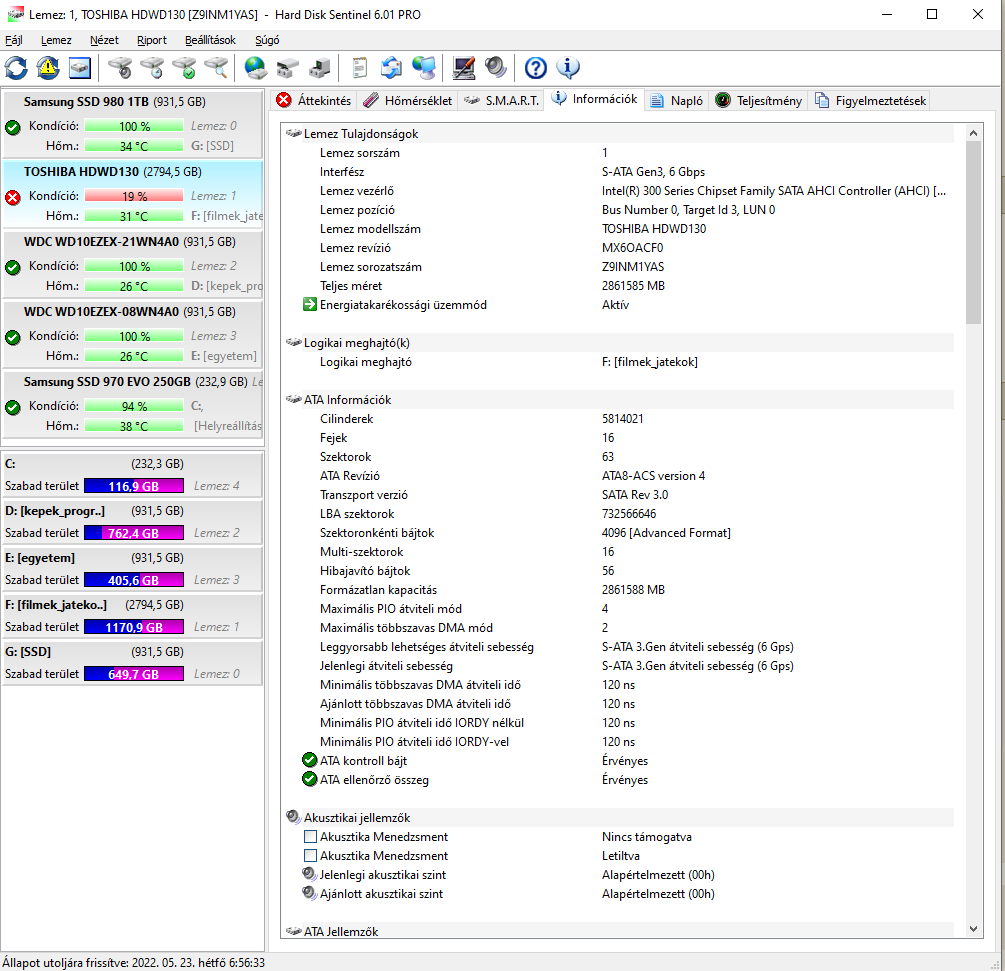The image size is (1005, 971).
Task: Open the Beállítások menu
Action: [x=210, y=40]
